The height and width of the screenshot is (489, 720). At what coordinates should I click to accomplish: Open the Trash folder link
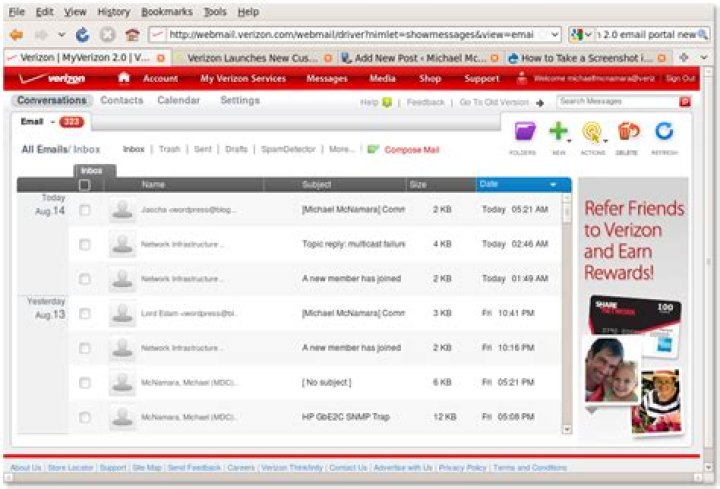(x=169, y=149)
